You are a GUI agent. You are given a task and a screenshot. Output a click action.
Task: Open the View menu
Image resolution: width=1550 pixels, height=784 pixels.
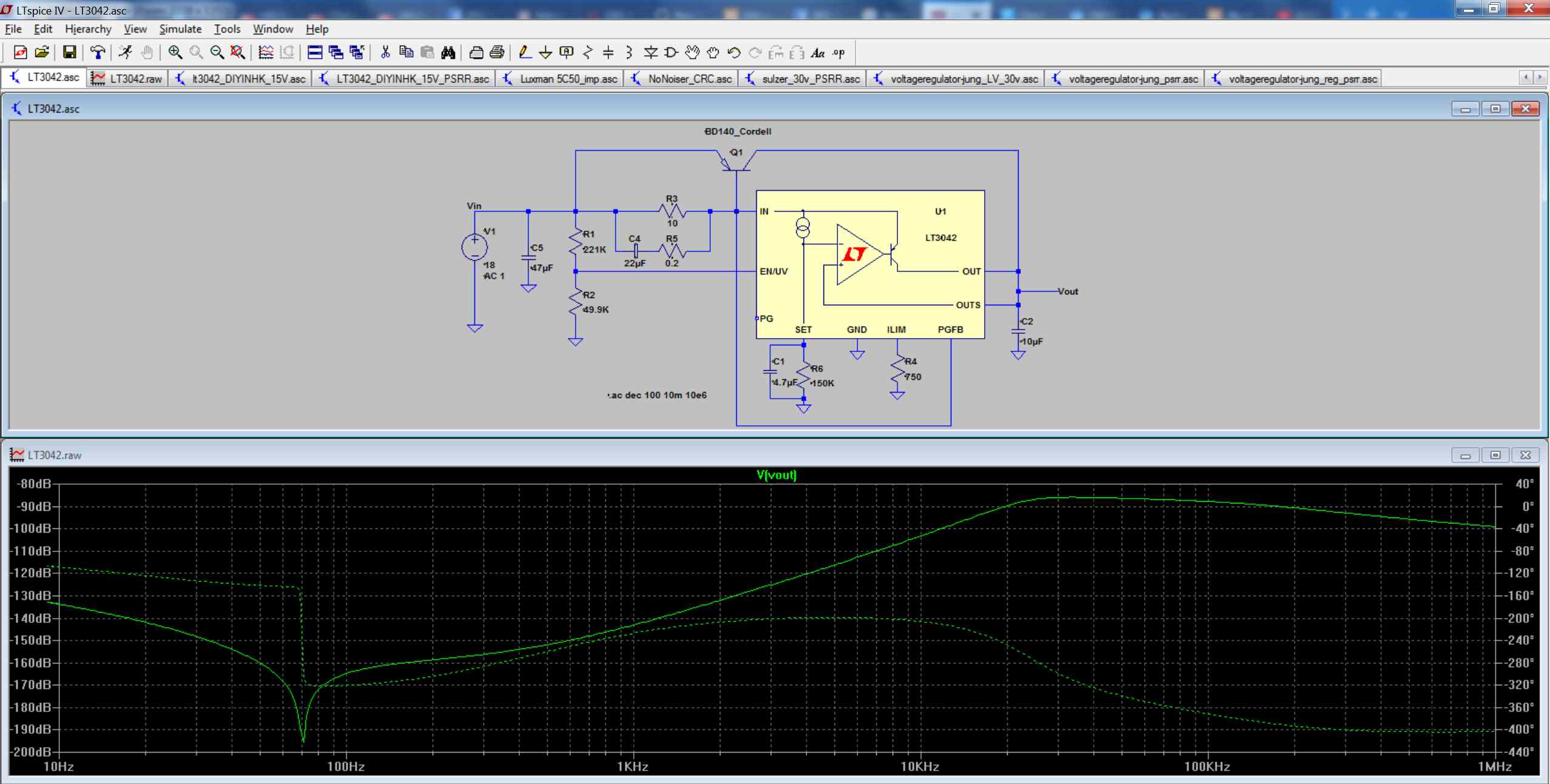click(x=135, y=29)
